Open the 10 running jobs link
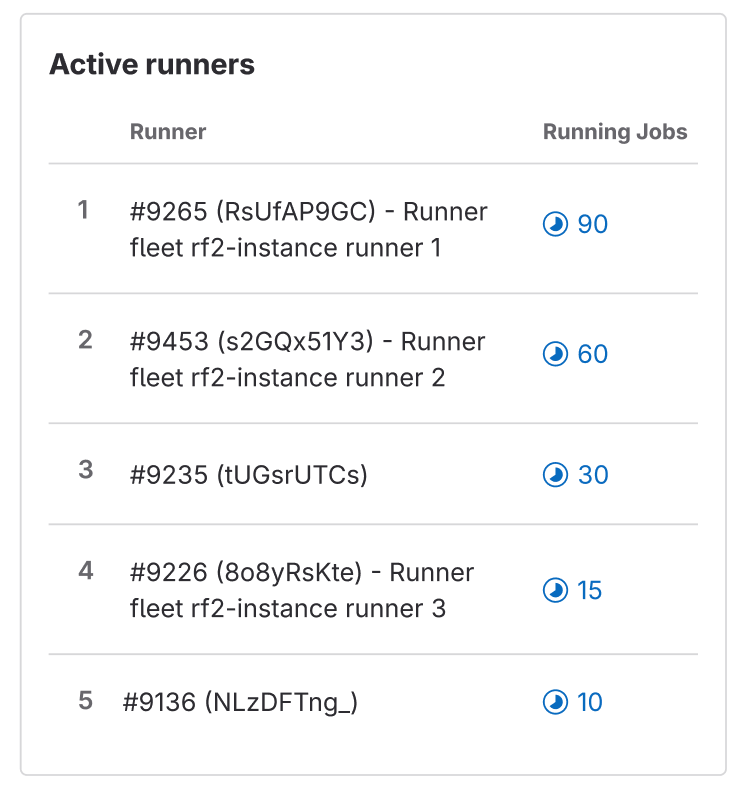 point(572,702)
